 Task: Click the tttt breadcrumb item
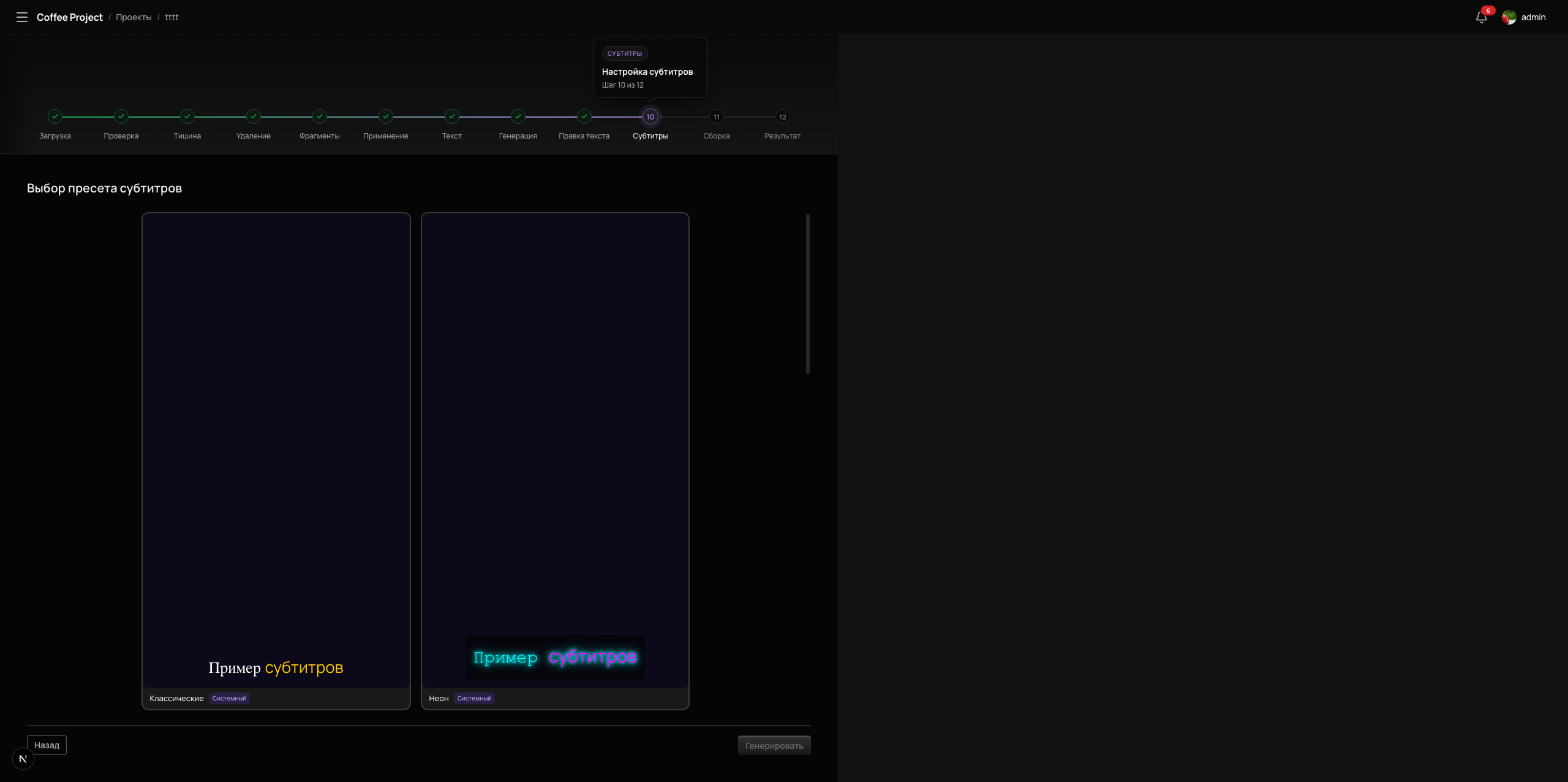pyautogui.click(x=171, y=17)
